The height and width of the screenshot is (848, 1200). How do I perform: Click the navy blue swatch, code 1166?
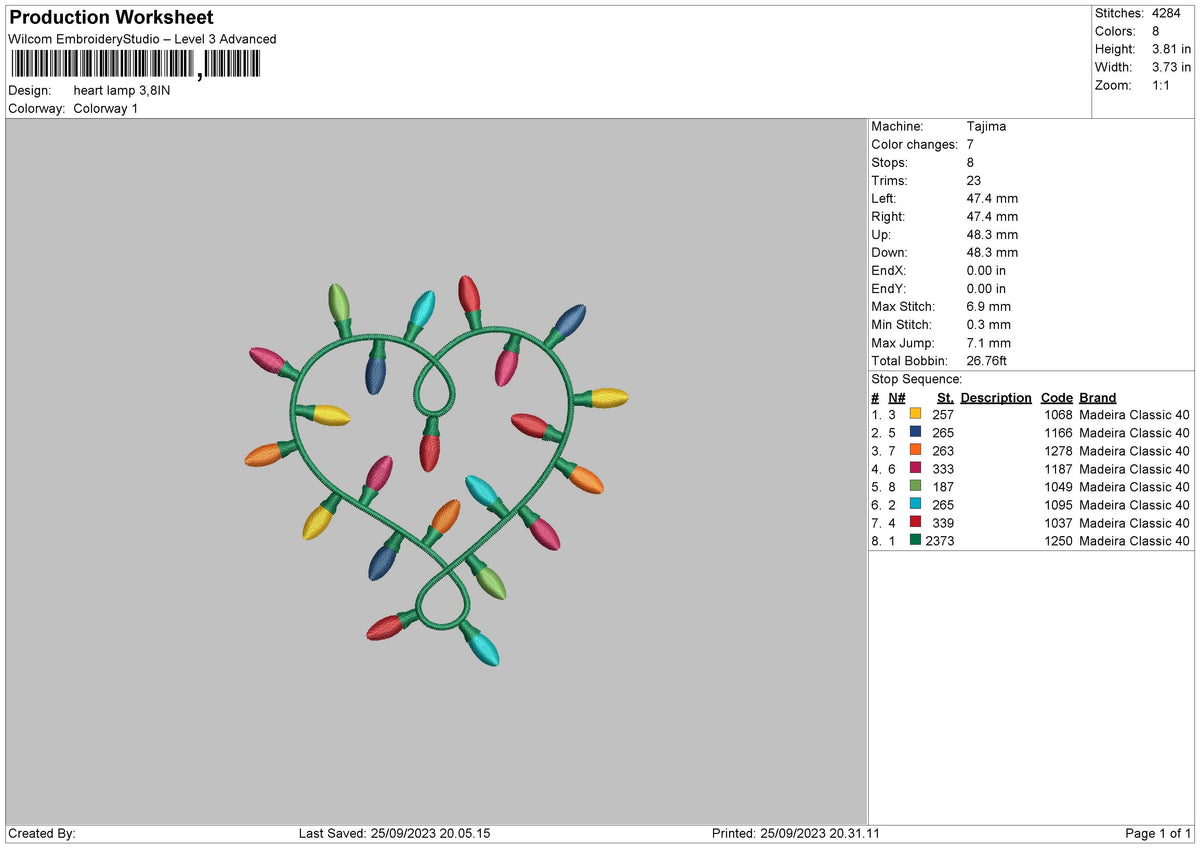915,433
